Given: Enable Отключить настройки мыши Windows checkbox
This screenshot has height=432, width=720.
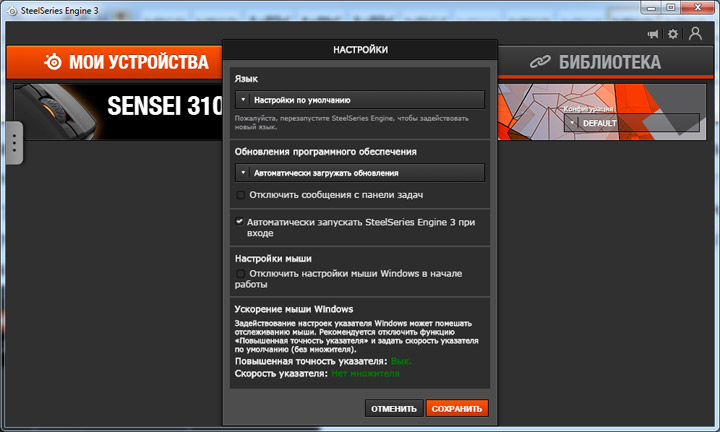Looking at the screenshot, I should [240, 274].
